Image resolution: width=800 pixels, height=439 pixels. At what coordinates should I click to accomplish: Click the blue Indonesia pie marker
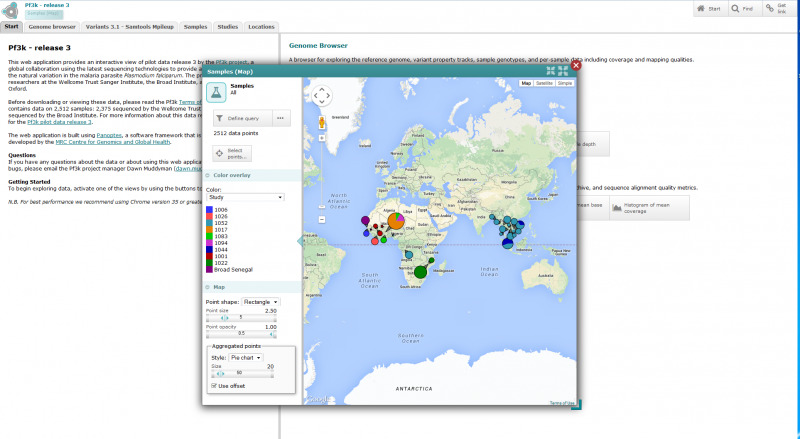coord(507,243)
